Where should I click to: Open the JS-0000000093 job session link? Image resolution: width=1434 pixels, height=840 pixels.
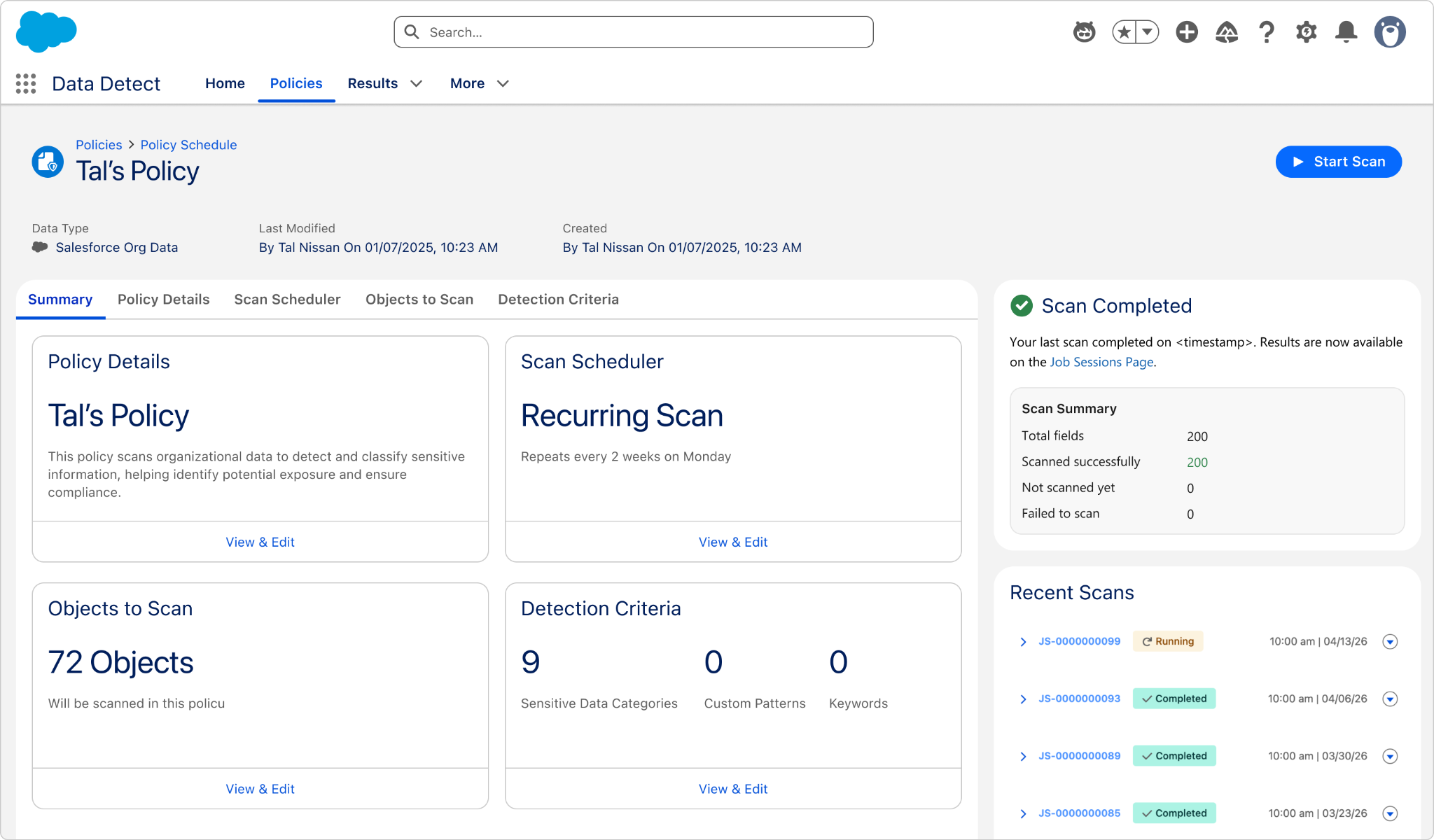(1079, 699)
